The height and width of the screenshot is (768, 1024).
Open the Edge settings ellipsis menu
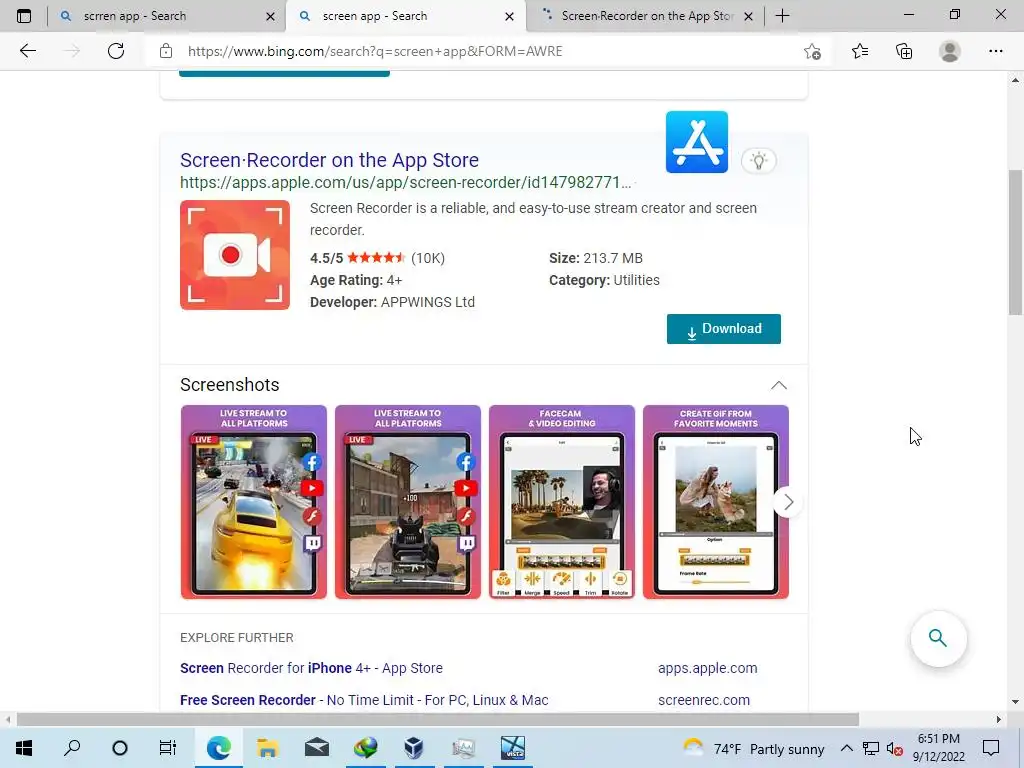(x=995, y=51)
